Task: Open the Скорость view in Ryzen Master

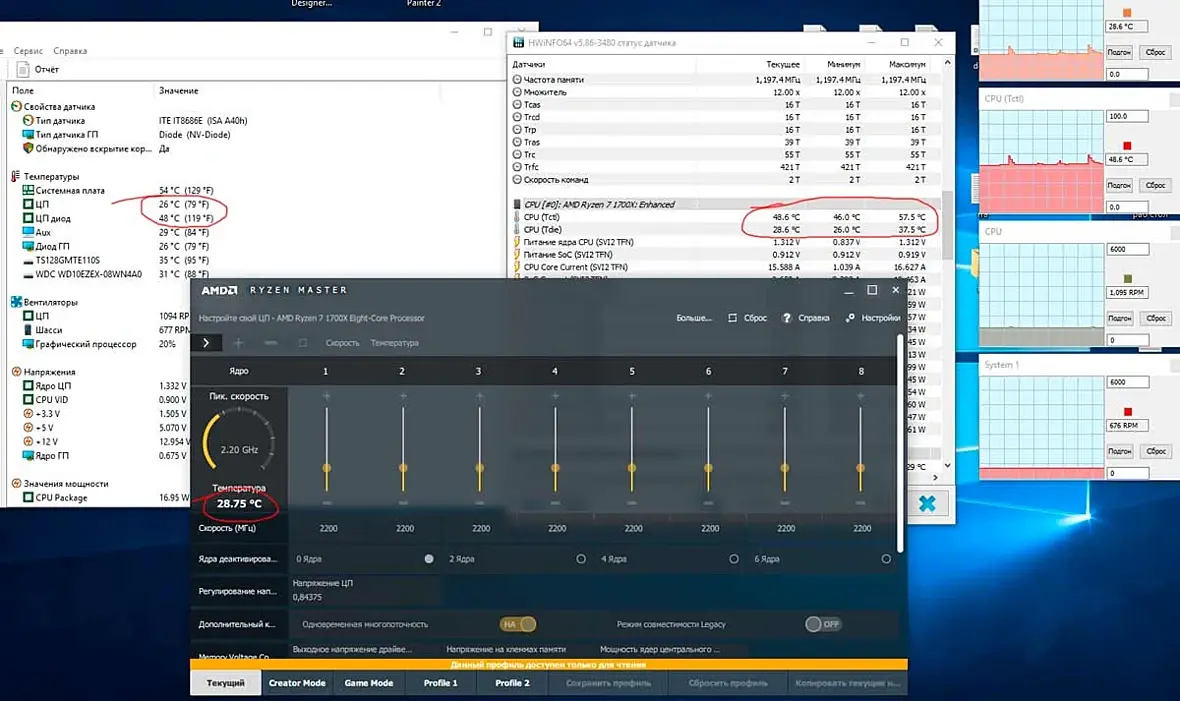Action: (342, 343)
